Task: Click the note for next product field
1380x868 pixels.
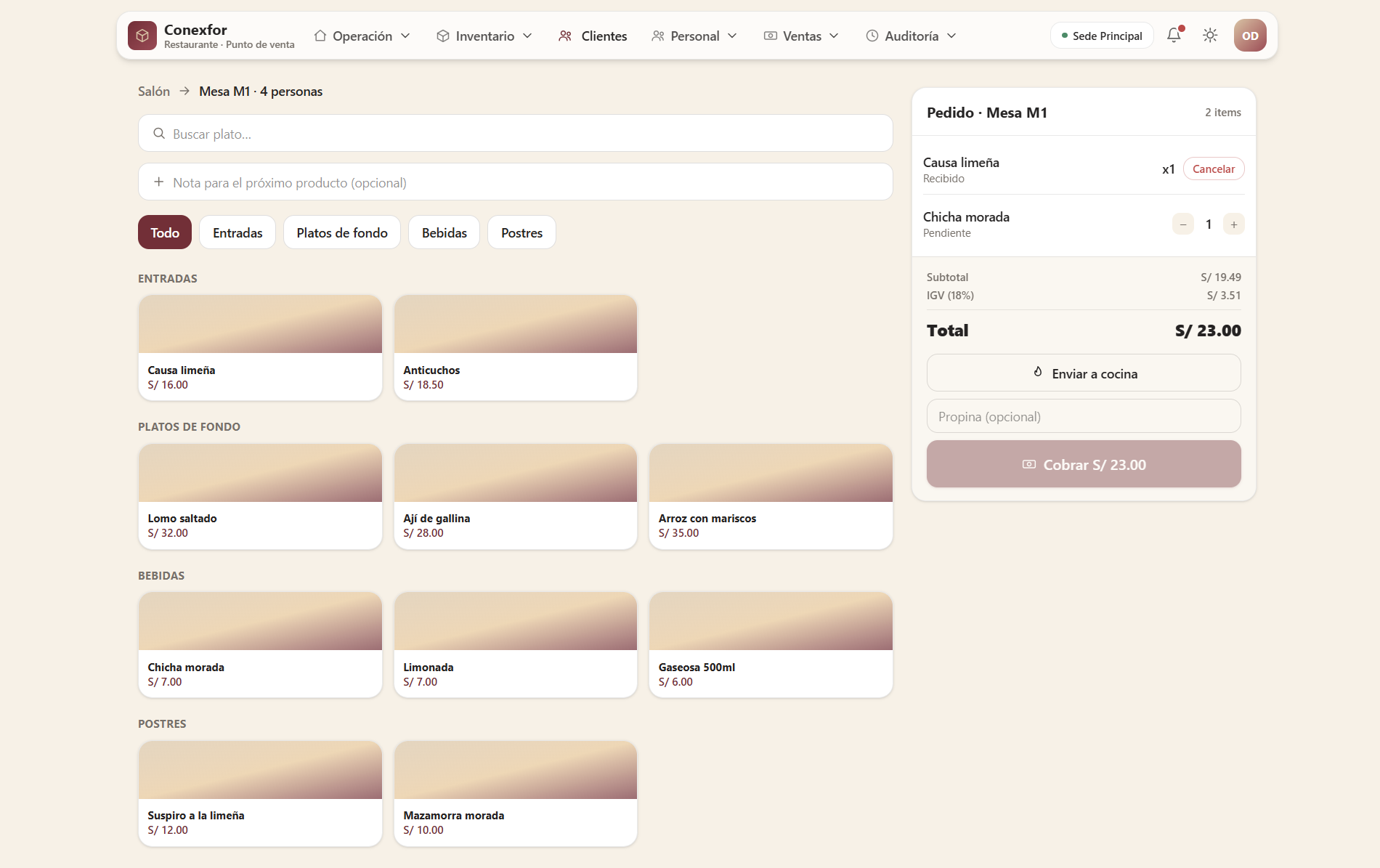Action: click(516, 182)
